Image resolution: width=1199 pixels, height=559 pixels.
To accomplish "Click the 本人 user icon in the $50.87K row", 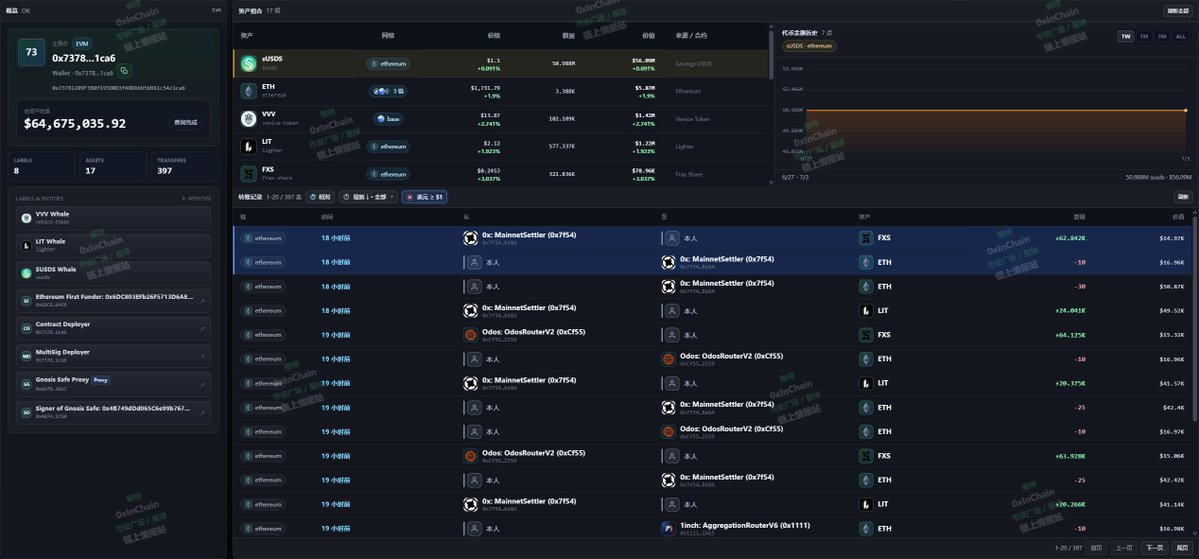I will pos(474,286).
